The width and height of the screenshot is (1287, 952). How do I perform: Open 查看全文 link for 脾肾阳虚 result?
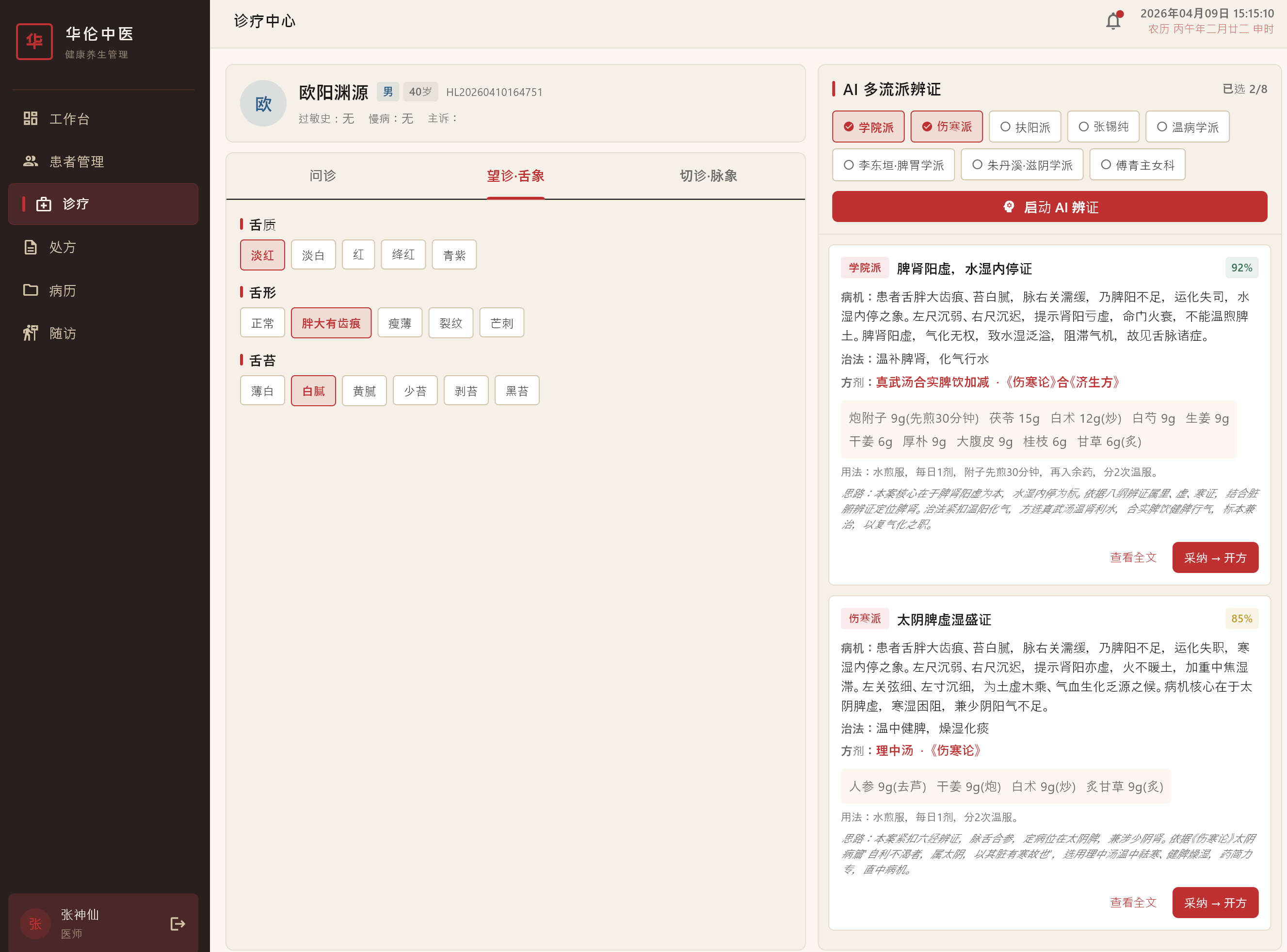coord(1132,557)
